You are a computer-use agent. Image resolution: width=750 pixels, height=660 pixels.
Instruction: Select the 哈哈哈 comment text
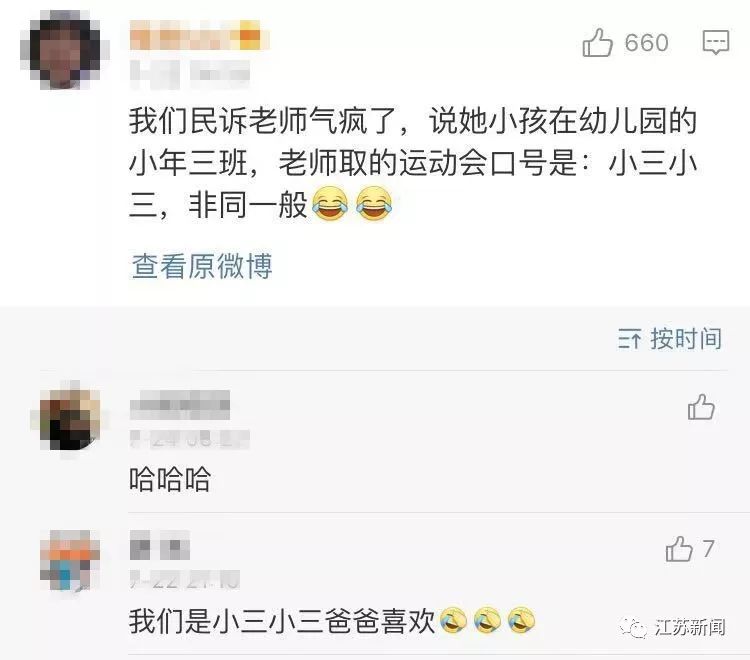pyautogui.click(x=170, y=479)
